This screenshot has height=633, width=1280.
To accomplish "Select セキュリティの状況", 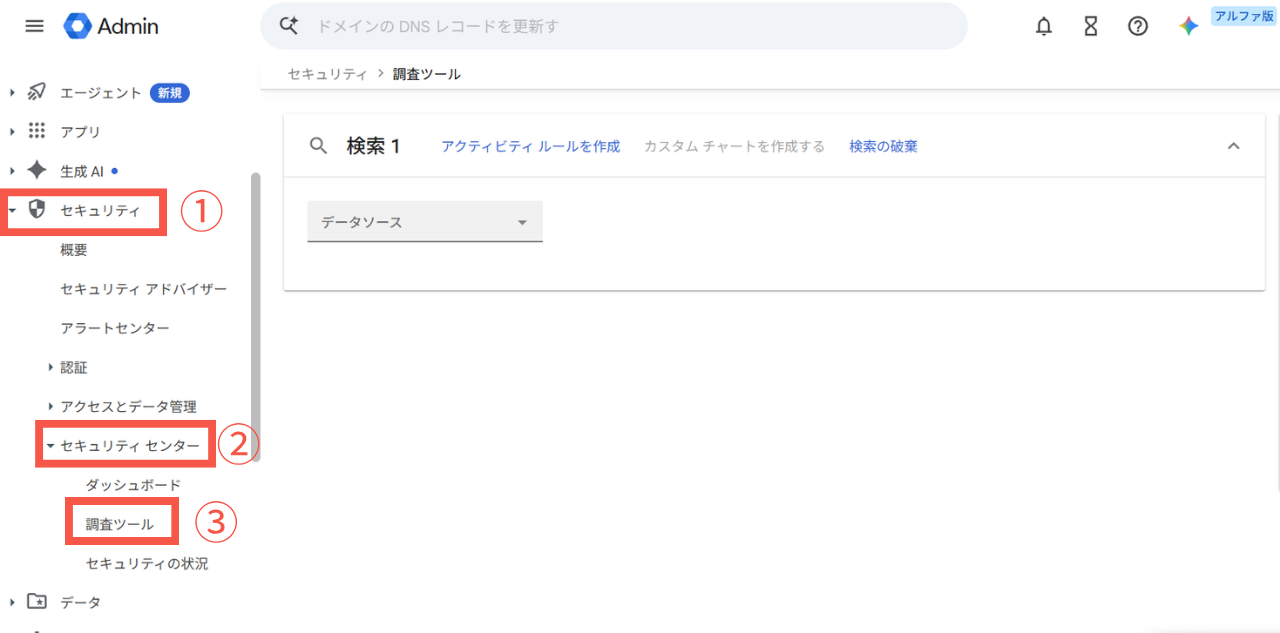I will tap(147, 563).
